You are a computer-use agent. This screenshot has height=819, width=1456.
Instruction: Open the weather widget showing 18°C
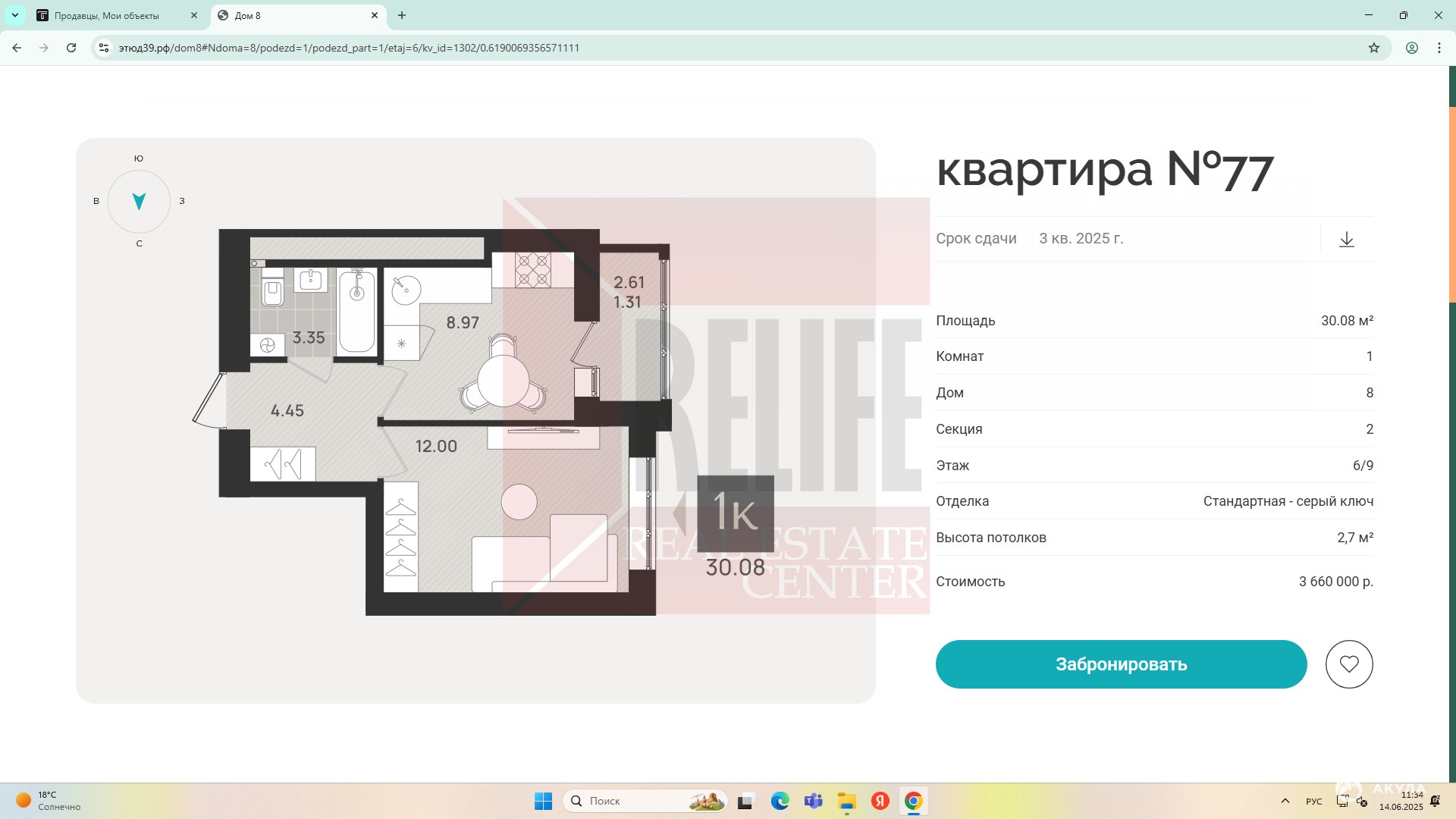click(49, 801)
